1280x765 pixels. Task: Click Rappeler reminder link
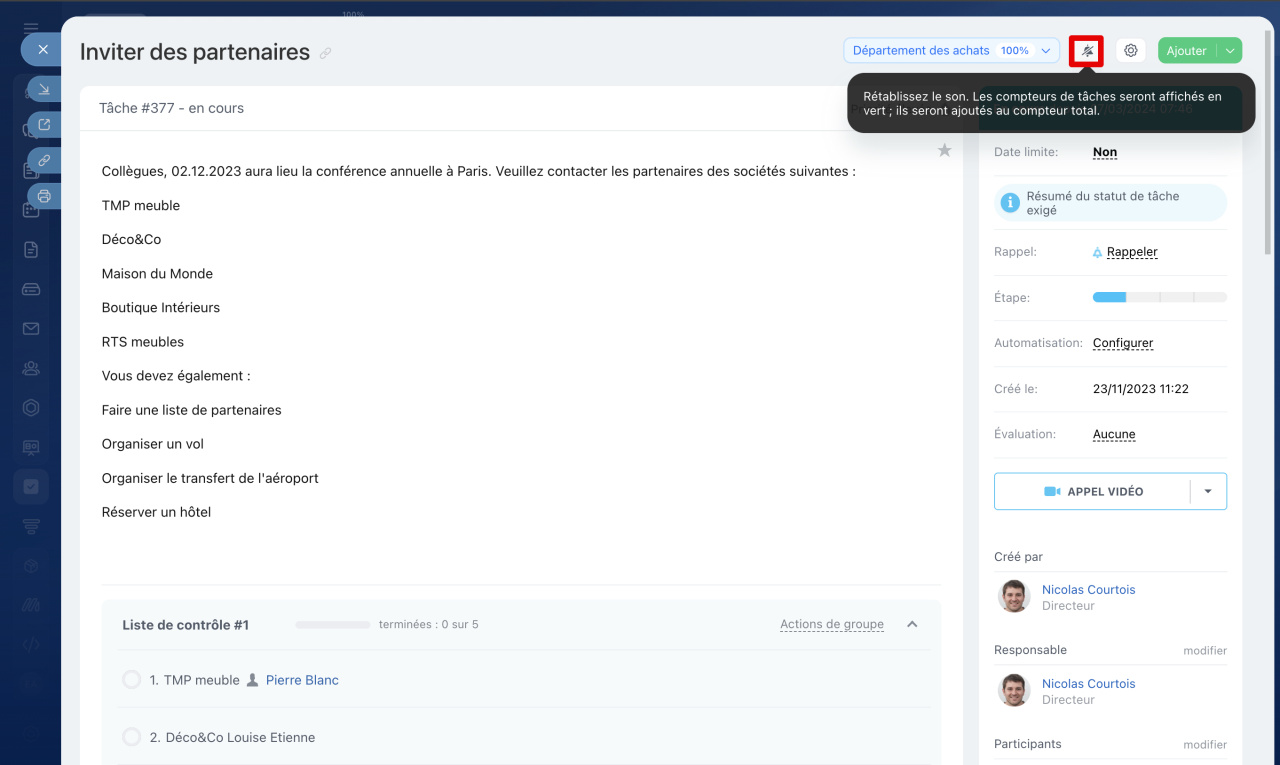click(1131, 252)
